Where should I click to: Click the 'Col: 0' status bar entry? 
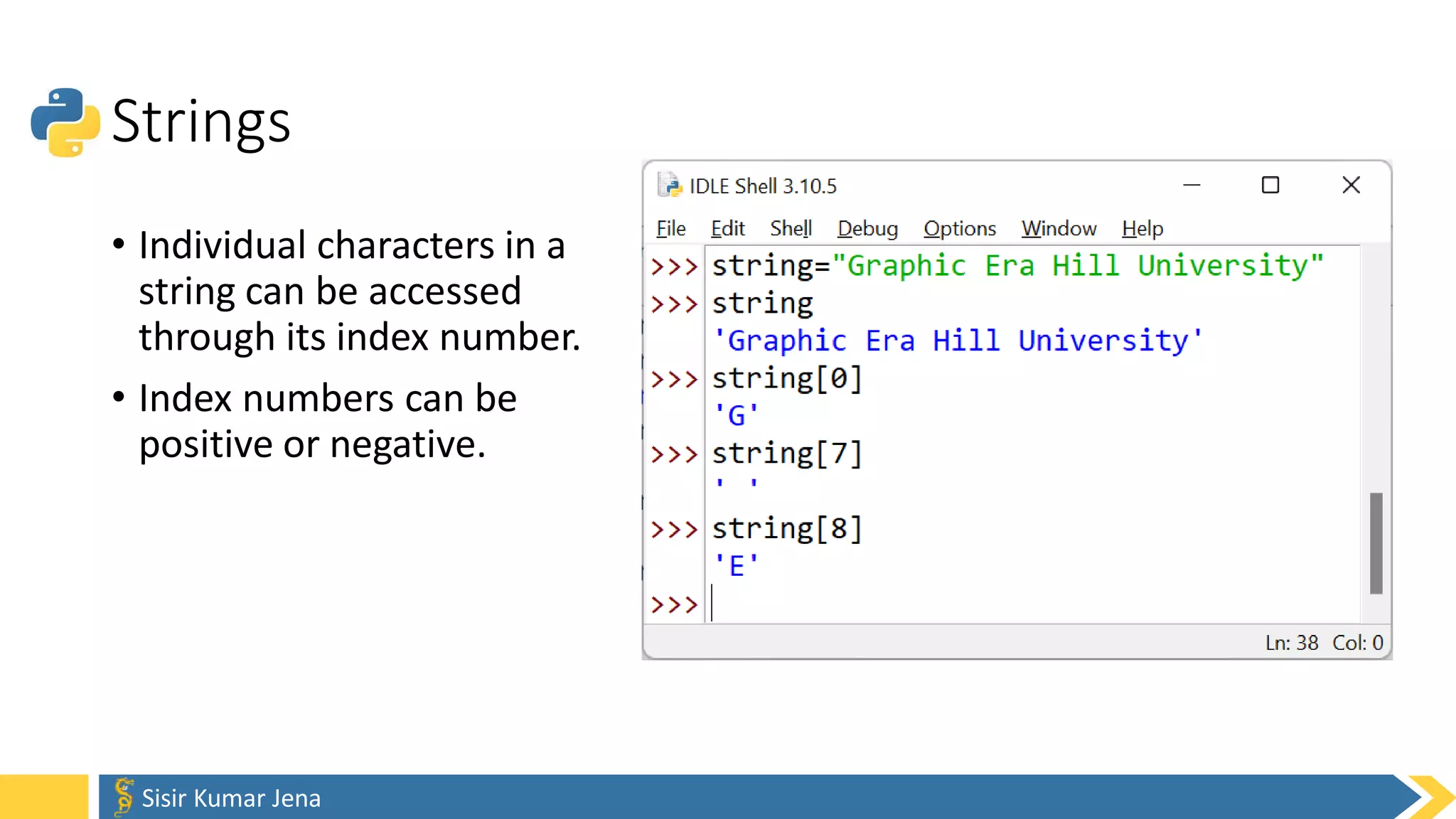(x=1358, y=643)
